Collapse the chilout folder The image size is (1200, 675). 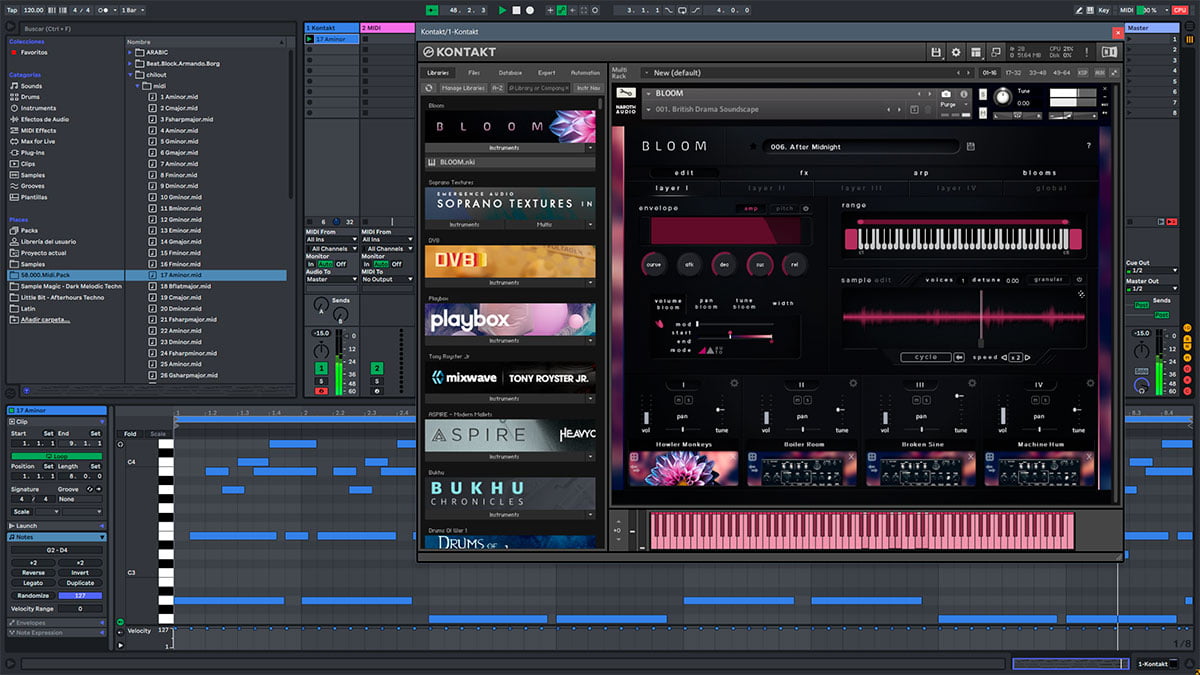click(131, 74)
